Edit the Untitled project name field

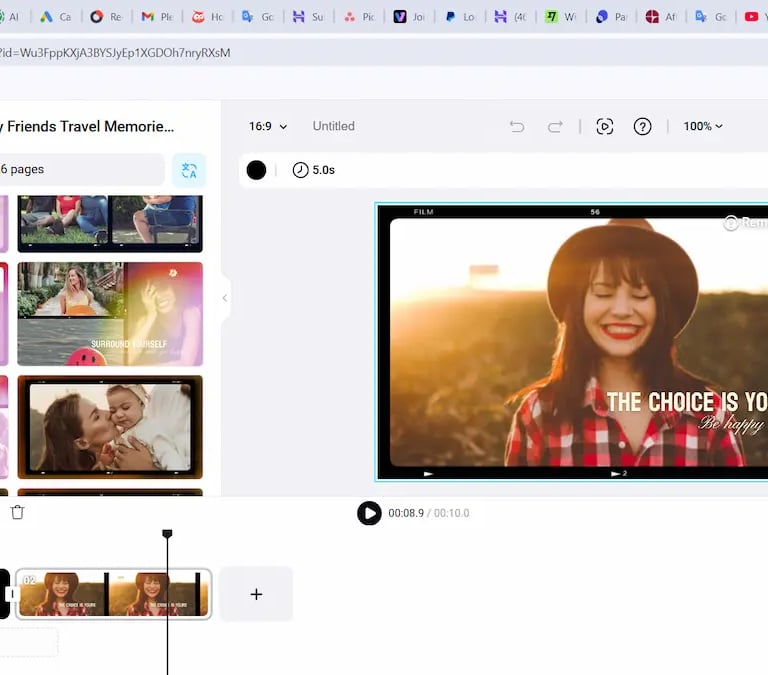(x=334, y=126)
